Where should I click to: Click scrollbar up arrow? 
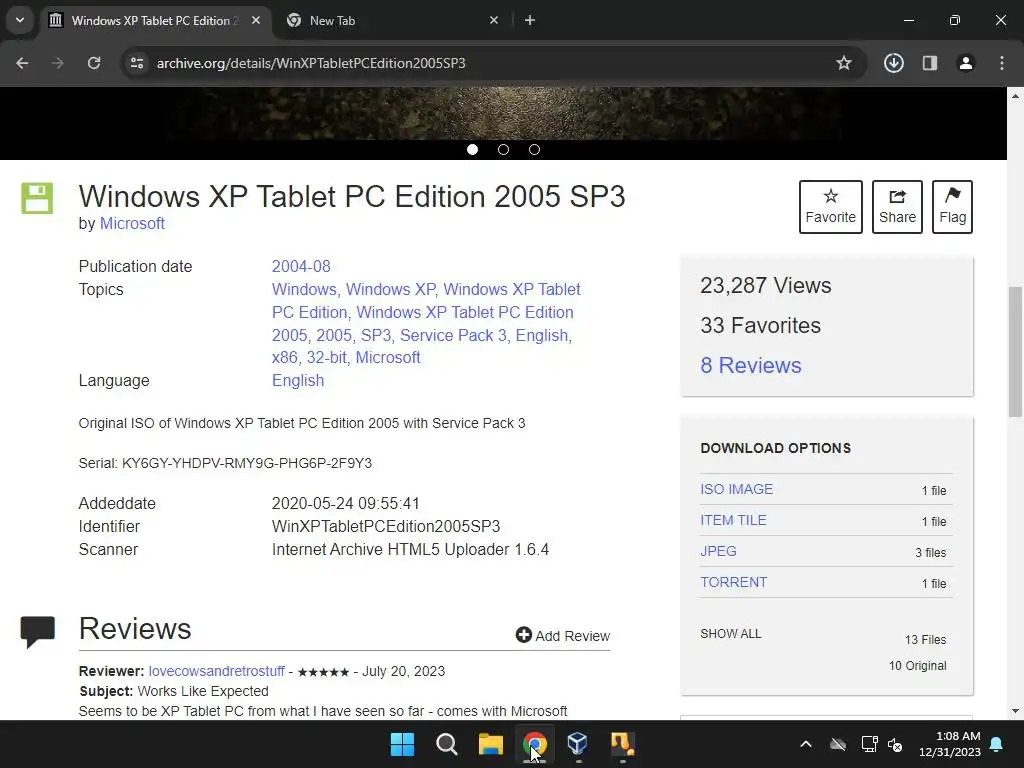point(1015,96)
